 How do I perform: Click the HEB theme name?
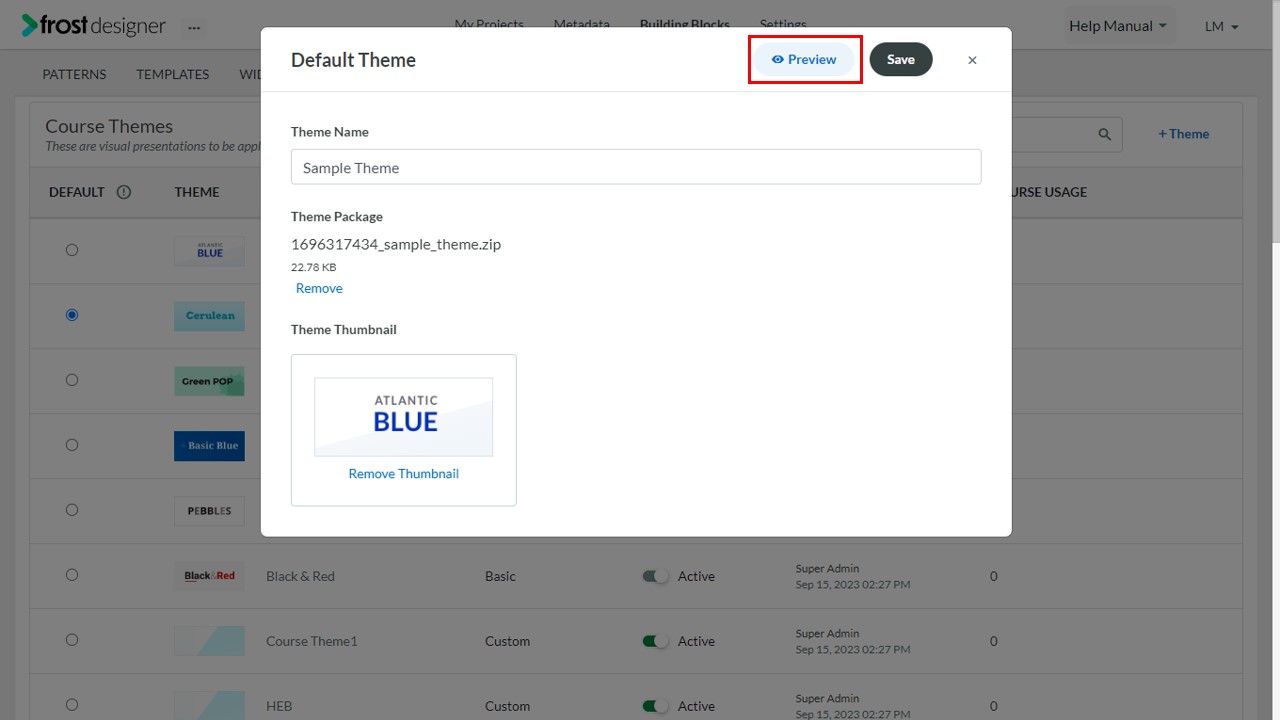[x=279, y=706]
